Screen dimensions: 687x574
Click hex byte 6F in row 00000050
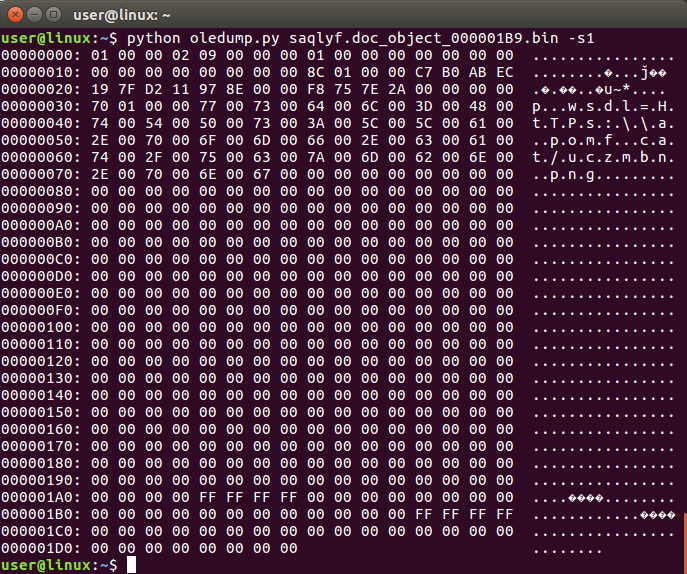pos(208,141)
